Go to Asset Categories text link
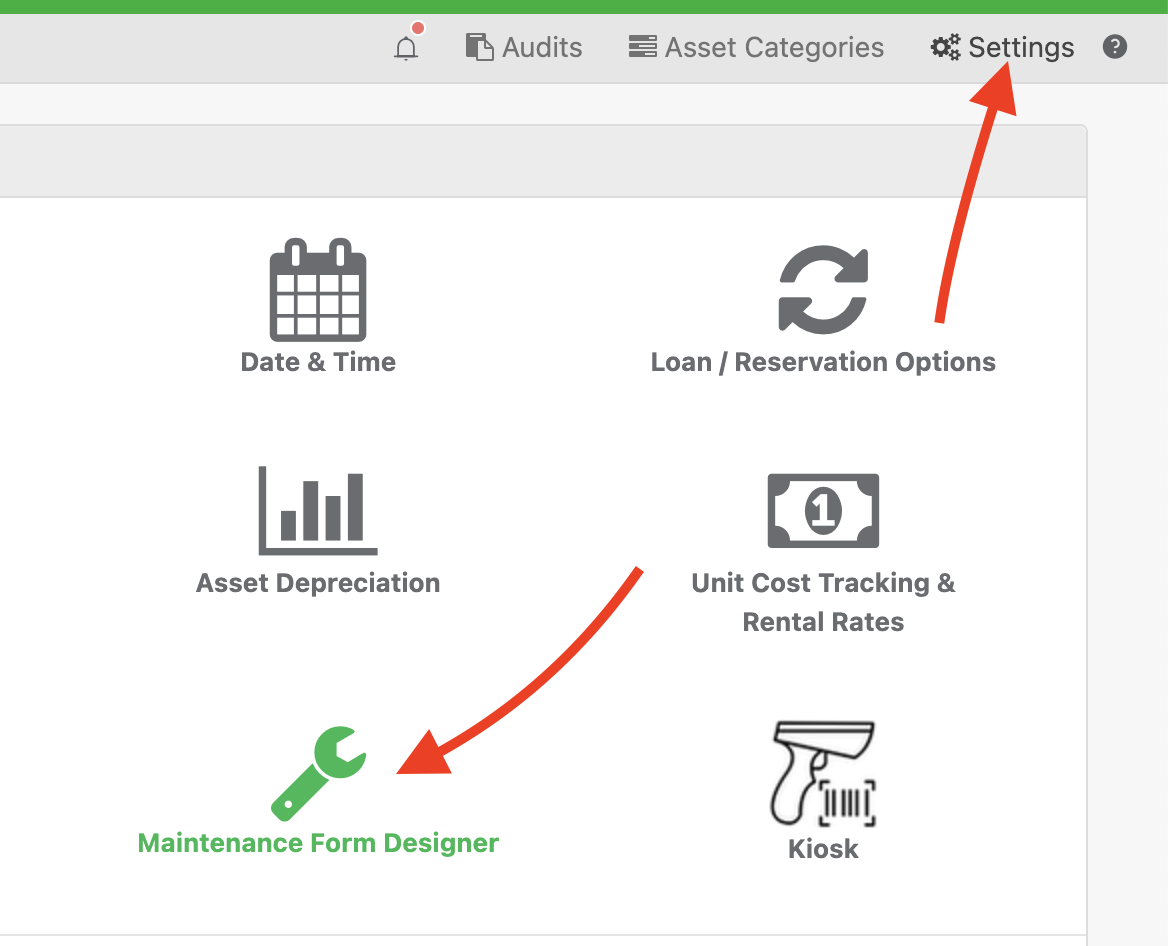The width and height of the screenshot is (1168, 946). pos(774,47)
